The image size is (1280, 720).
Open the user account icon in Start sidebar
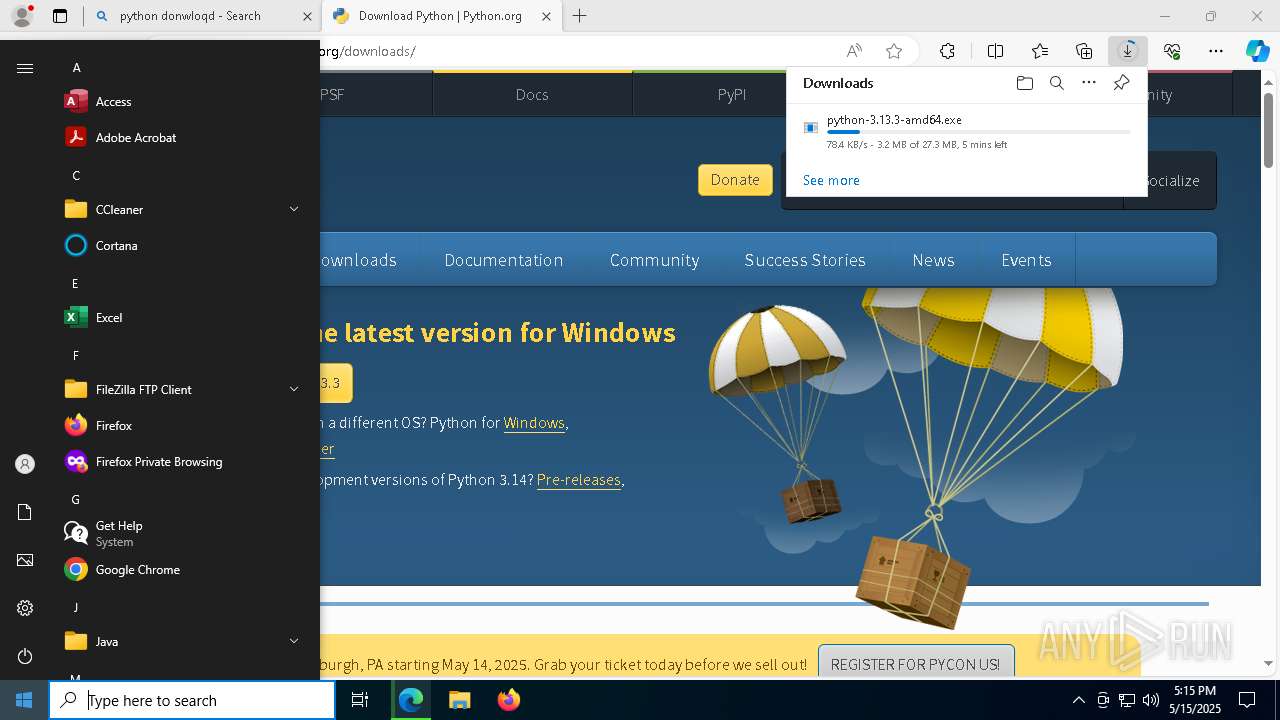point(25,464)
